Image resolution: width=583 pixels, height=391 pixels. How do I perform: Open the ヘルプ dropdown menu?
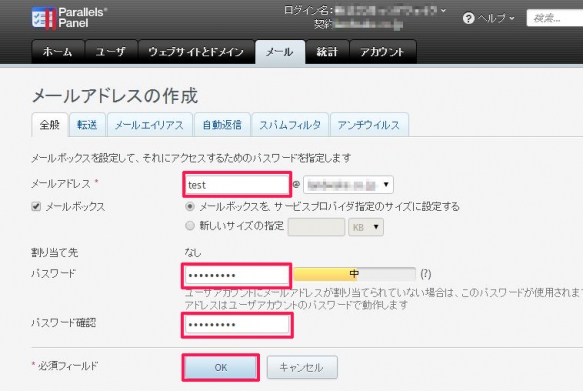click(x=495, y=18)
